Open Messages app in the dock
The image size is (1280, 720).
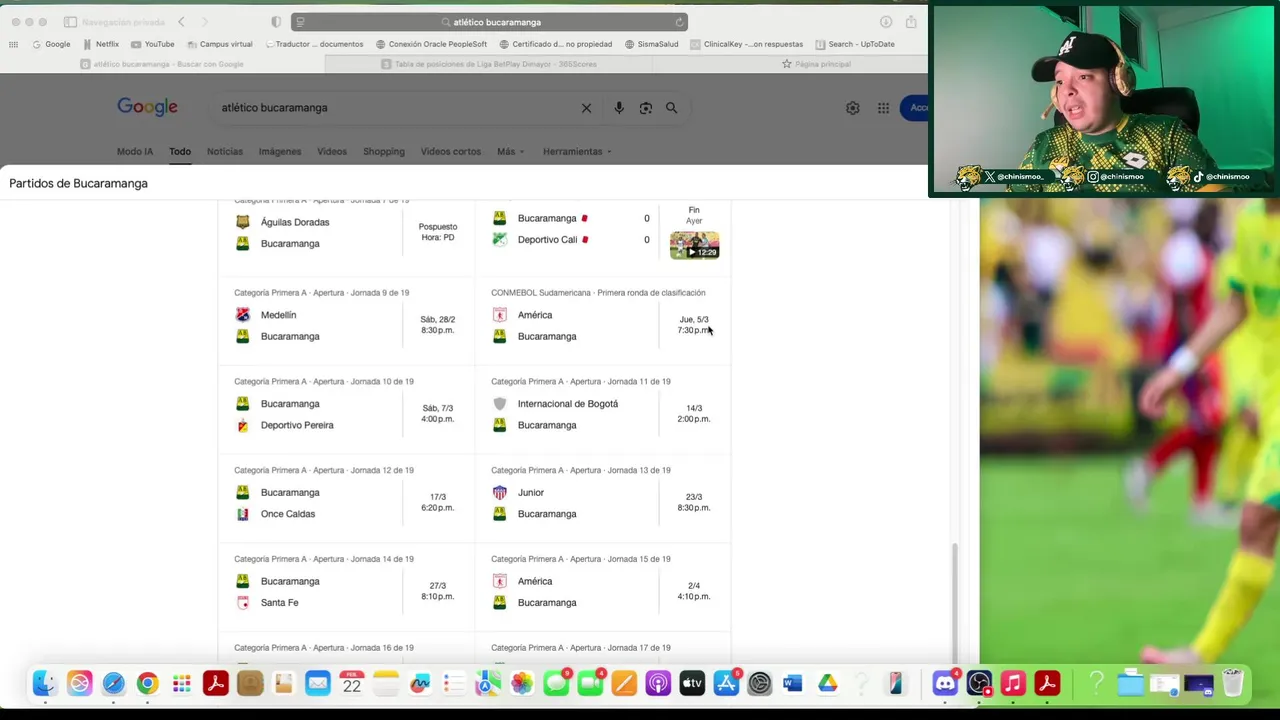coord(556,684)
